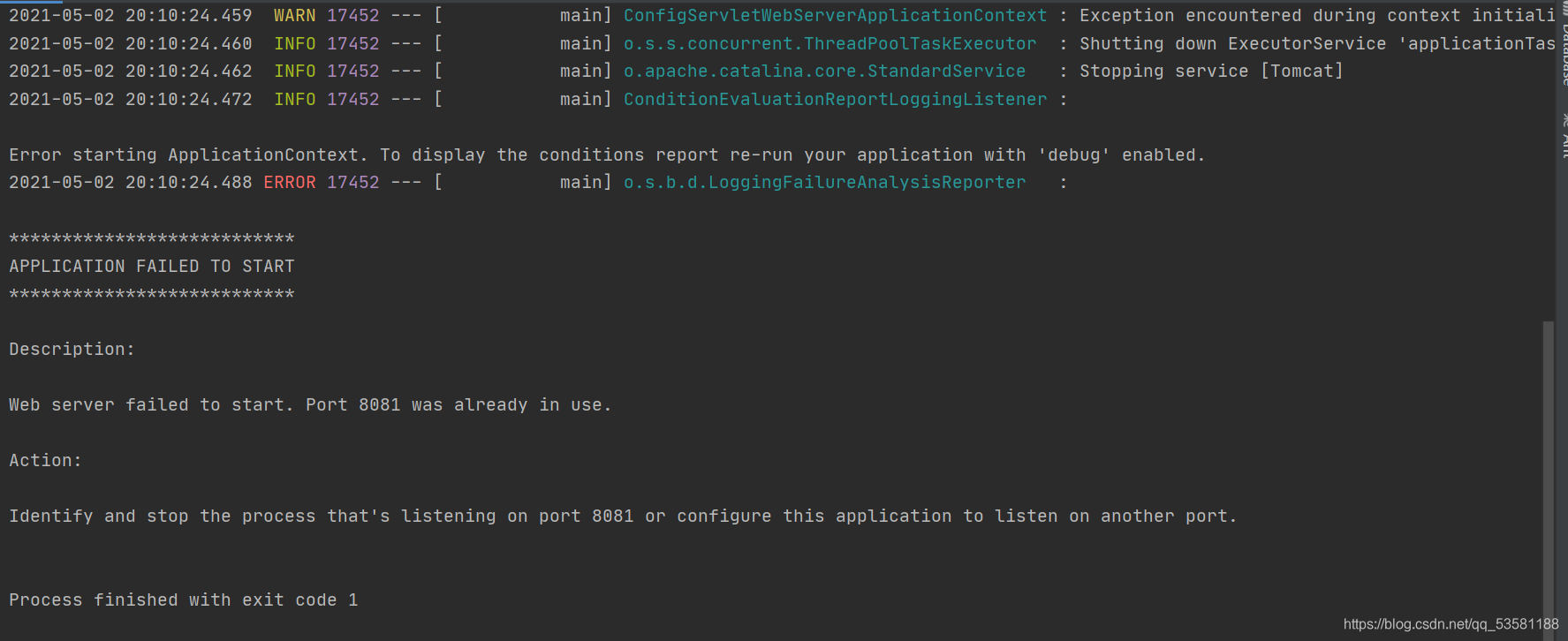Viewport: 1568px width, 641px height.
Task: Click the o.s.b.d.LoggingFailureAnalysisReporter logger name
Action: [x=824, y=182]
